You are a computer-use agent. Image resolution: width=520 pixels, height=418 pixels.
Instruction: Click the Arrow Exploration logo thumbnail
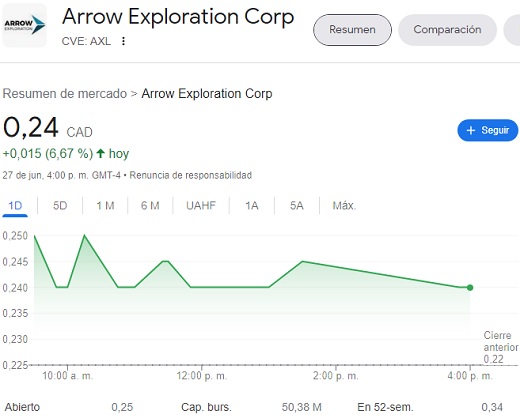pos(24,25)
